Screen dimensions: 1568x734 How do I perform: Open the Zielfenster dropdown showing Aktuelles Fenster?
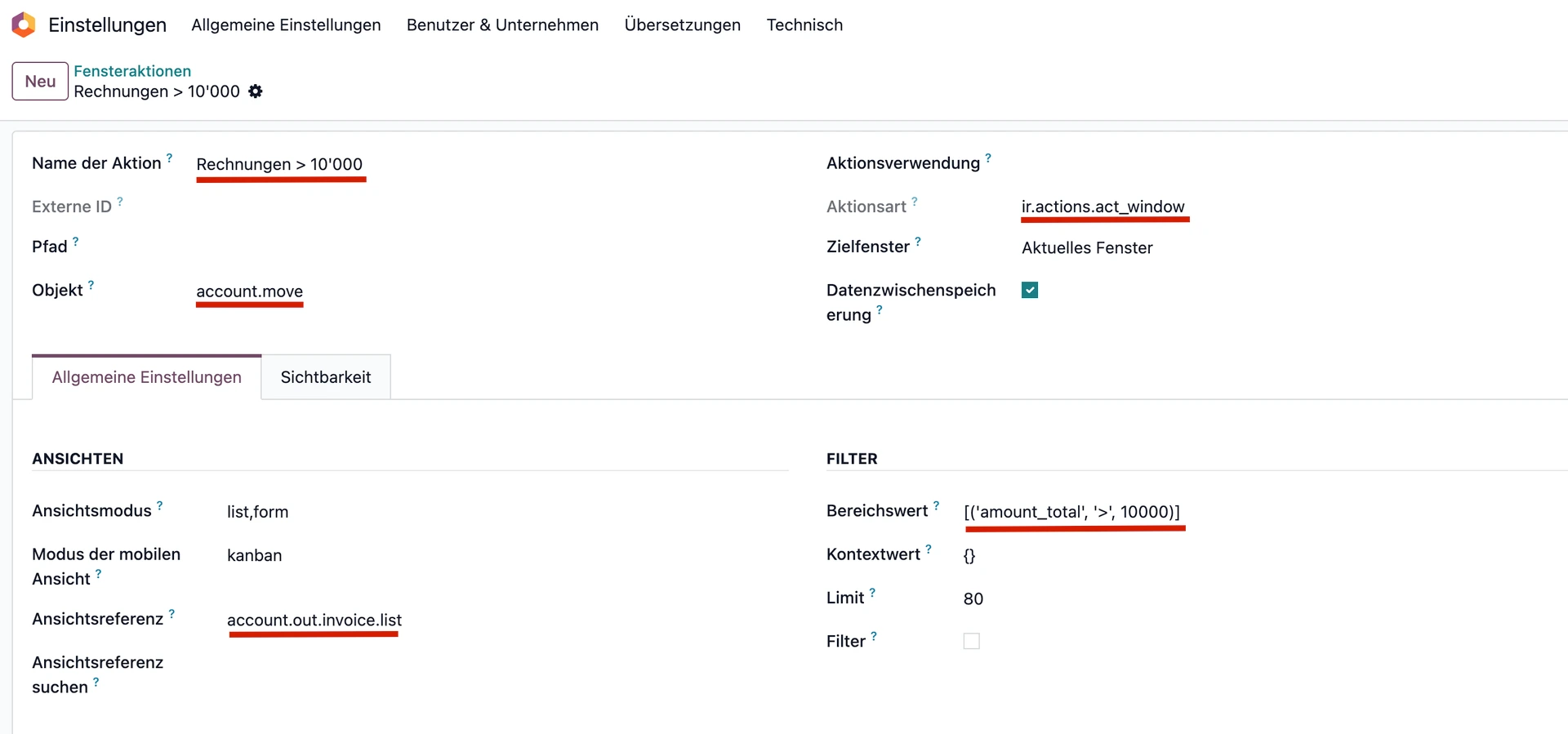click(x=1087, y=247)
